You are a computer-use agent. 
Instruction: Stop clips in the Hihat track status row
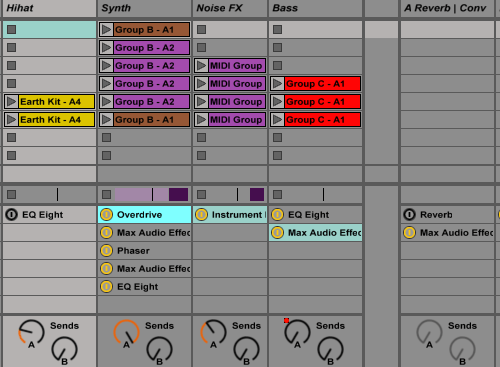(x=12, y=194)
